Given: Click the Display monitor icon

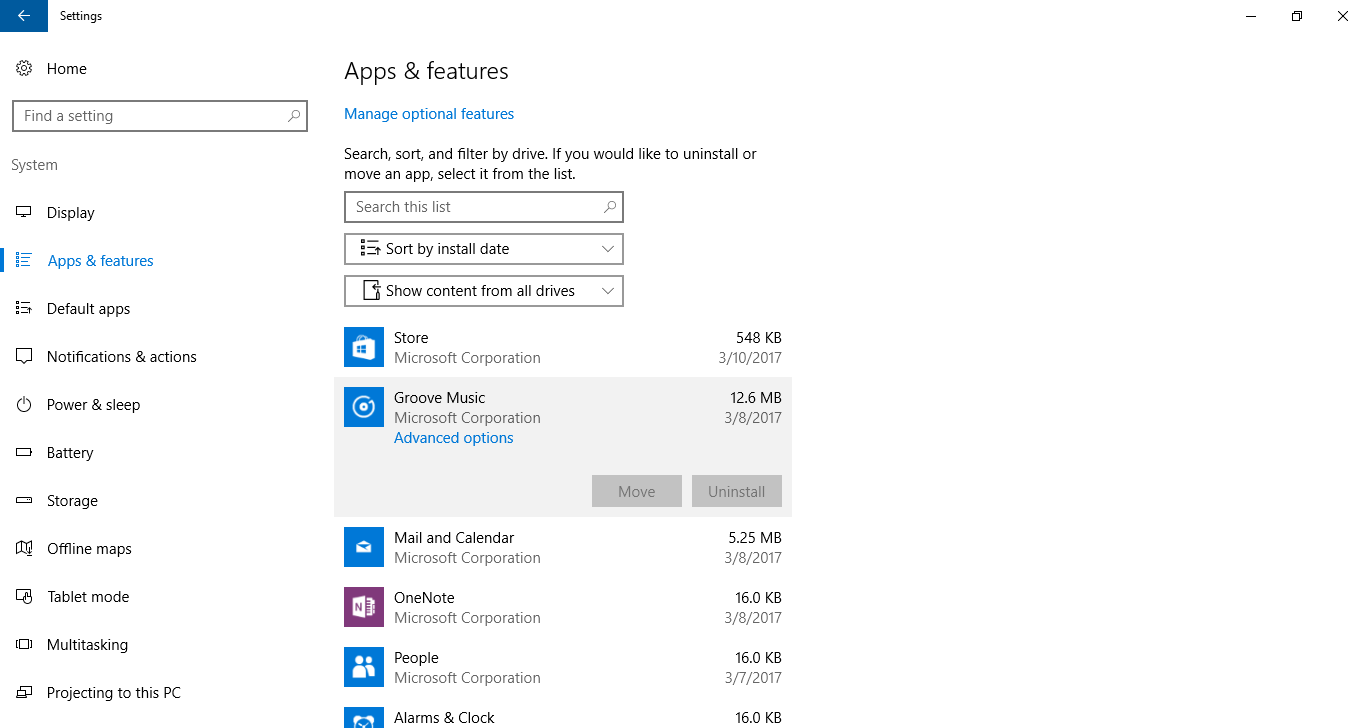Looking at the screenshot, I should coord(24,212).
